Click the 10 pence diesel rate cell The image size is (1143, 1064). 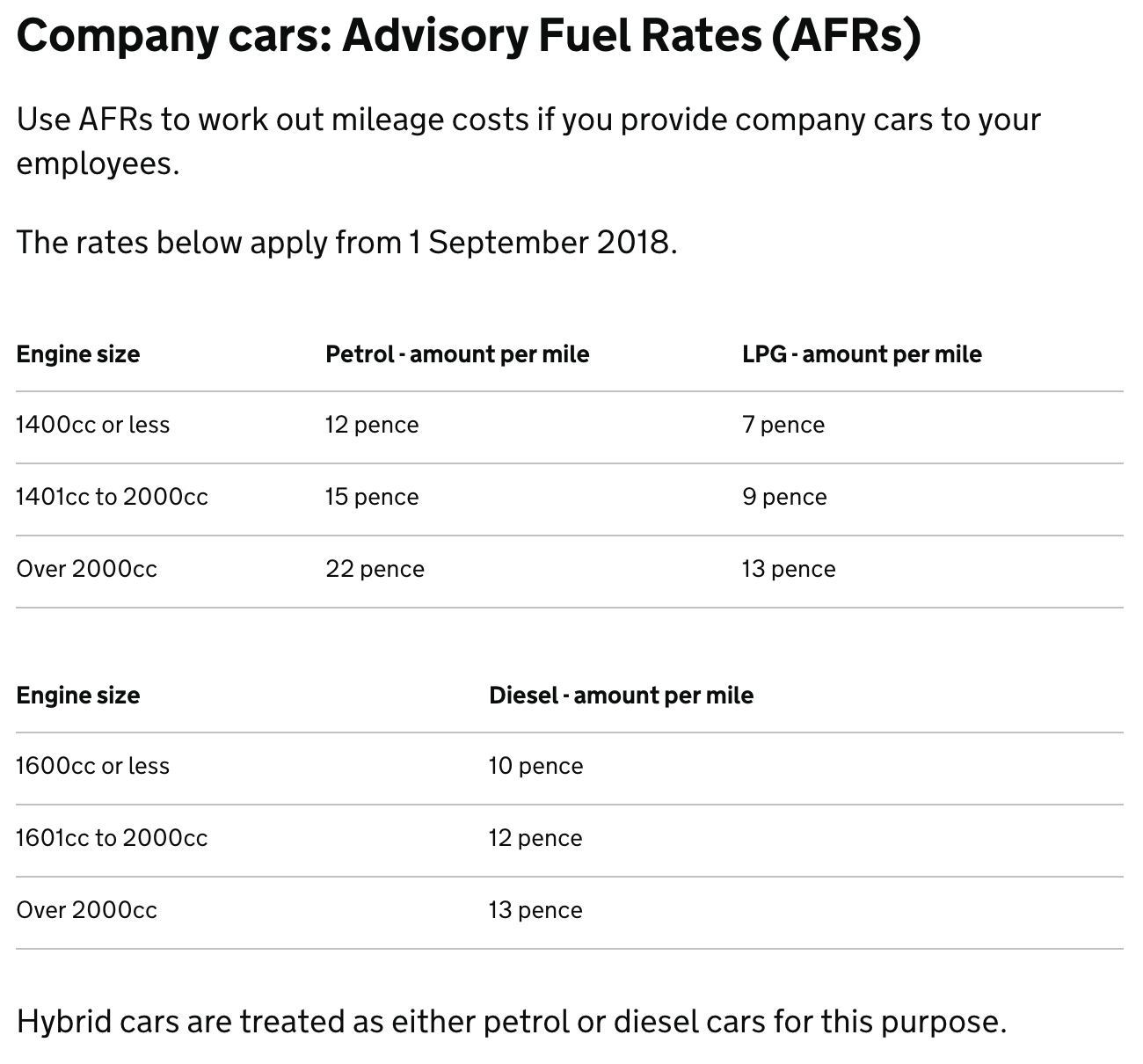tap(535, 766)
